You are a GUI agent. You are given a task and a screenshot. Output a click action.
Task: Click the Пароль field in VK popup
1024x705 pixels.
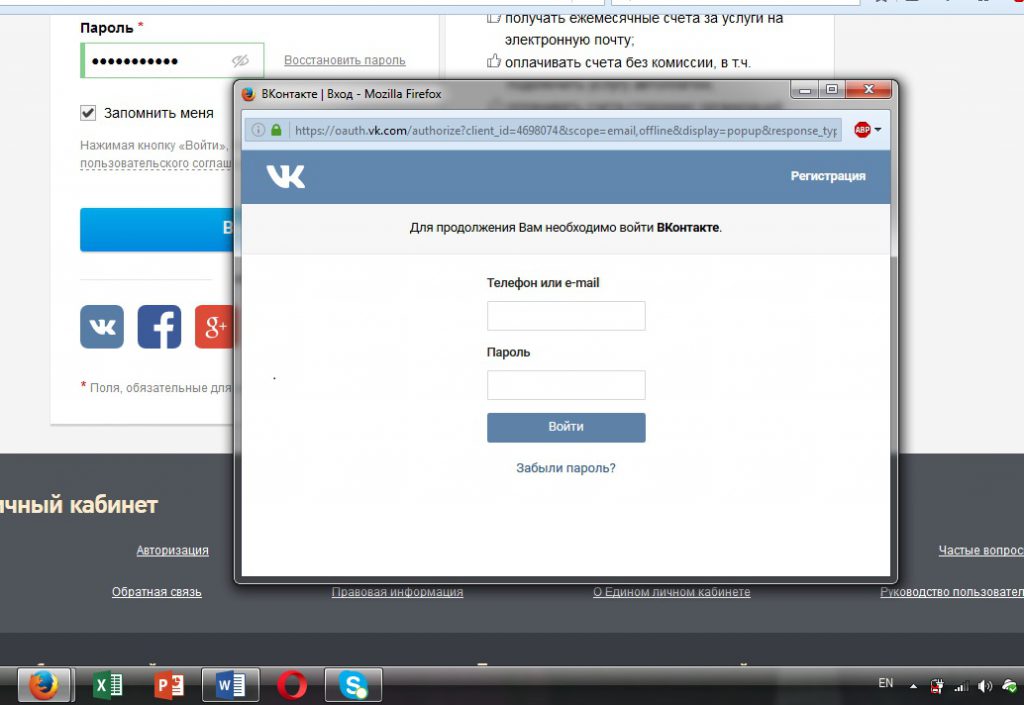[566, 385]
